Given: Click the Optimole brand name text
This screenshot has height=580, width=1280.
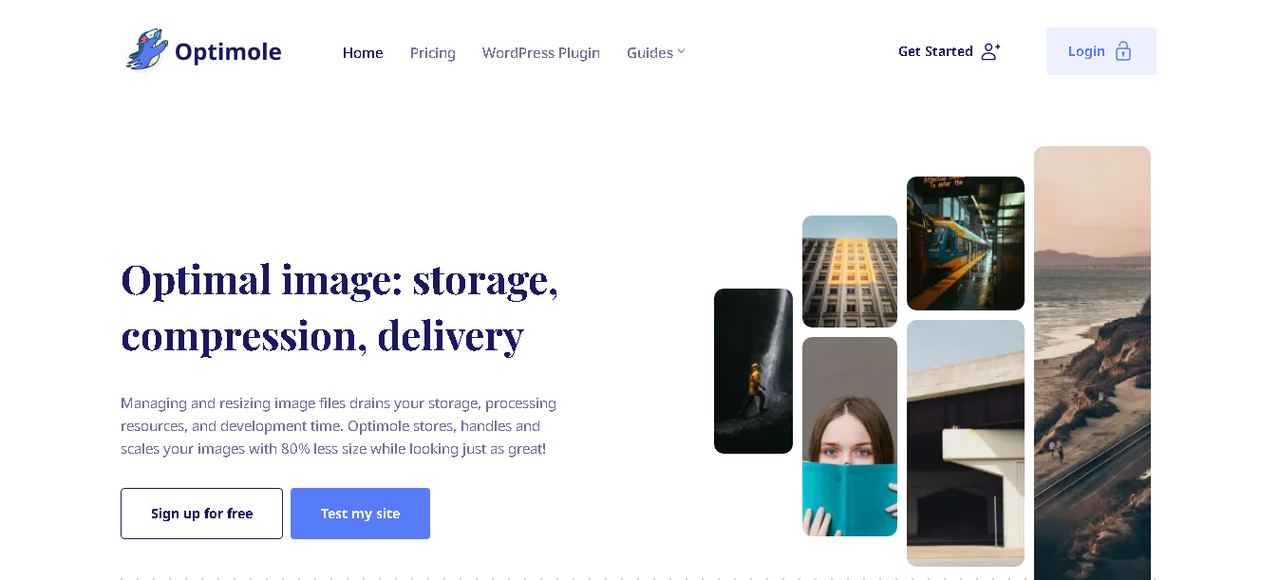Looking at the screenshot, I should coord(228,51).
